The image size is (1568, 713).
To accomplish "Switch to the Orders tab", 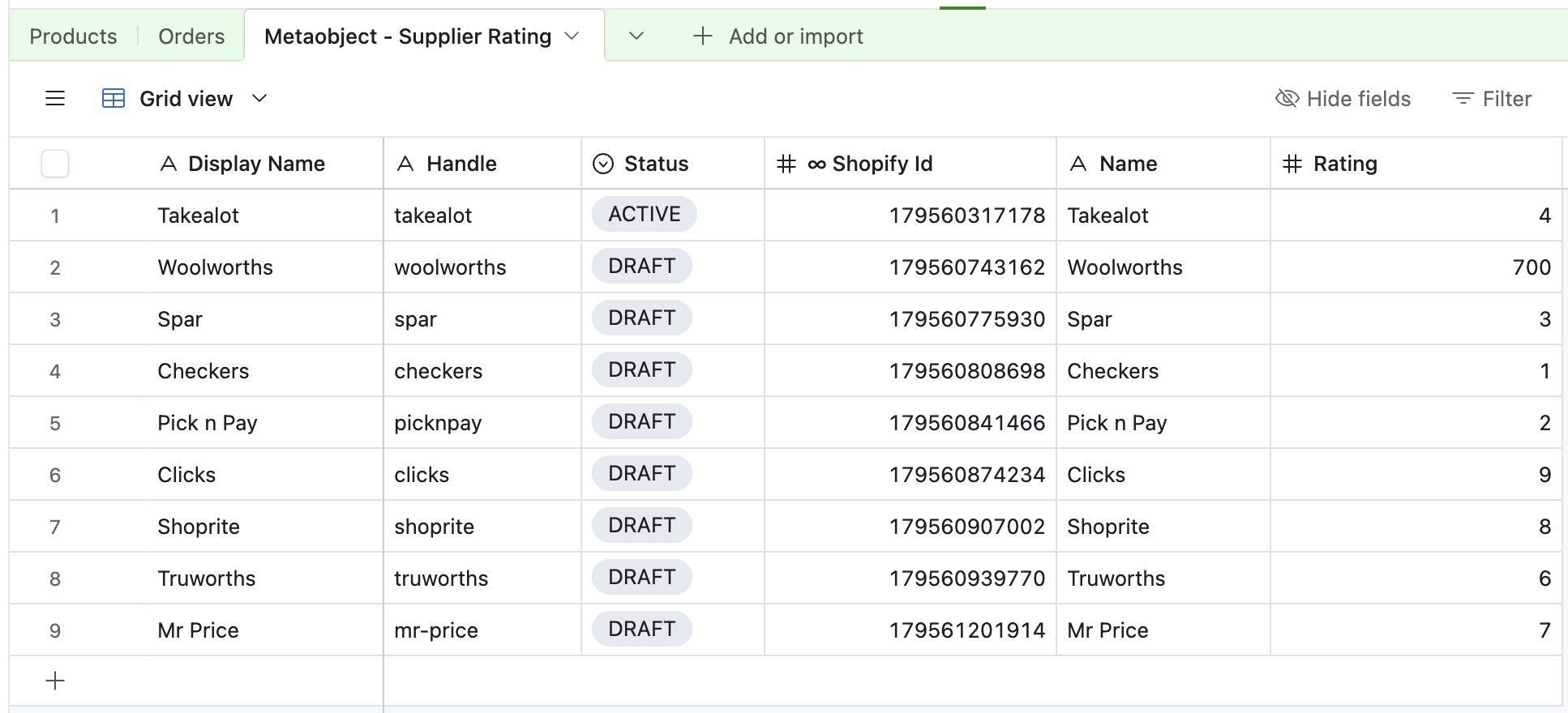I will coord(191,36).
